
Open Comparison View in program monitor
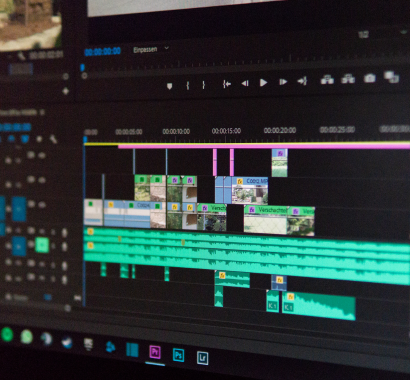pyautogui.click(x=391, y=77)
